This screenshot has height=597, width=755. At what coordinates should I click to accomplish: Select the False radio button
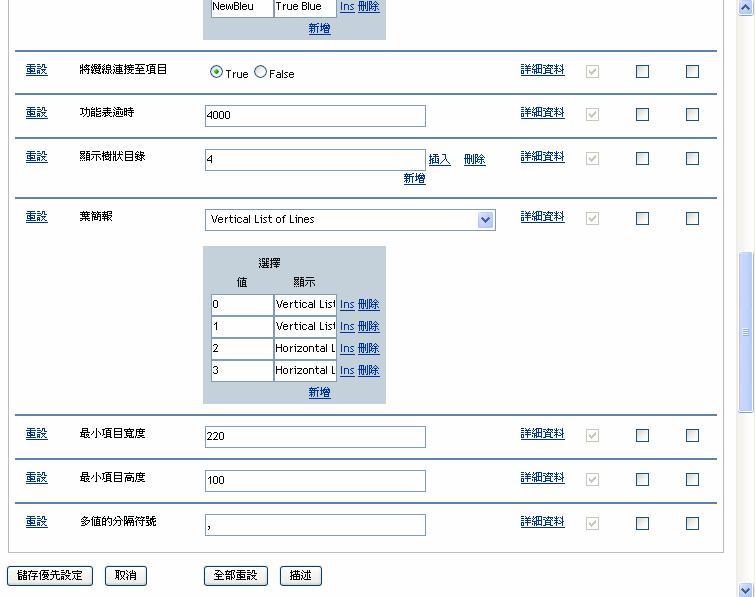tap(261, 73)
